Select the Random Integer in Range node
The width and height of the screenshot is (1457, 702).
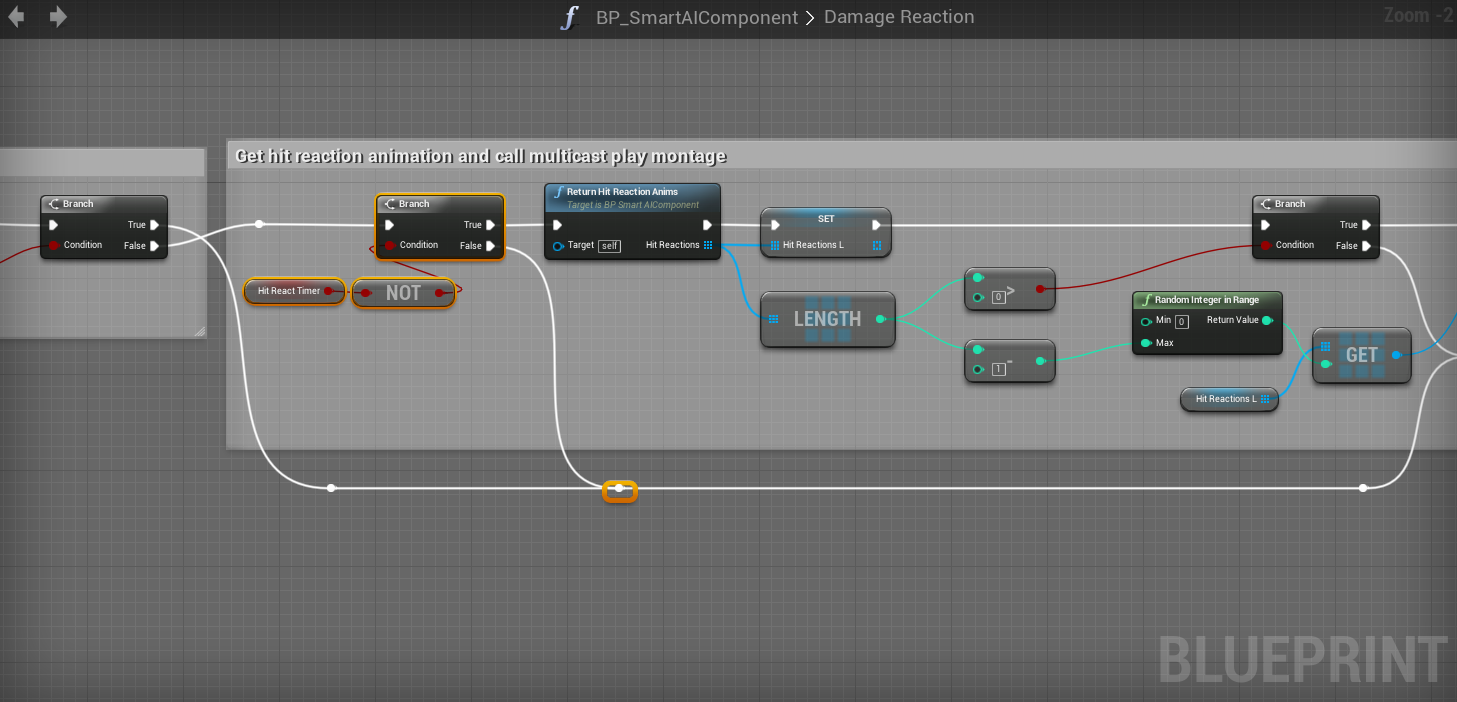coord(1206,300)
